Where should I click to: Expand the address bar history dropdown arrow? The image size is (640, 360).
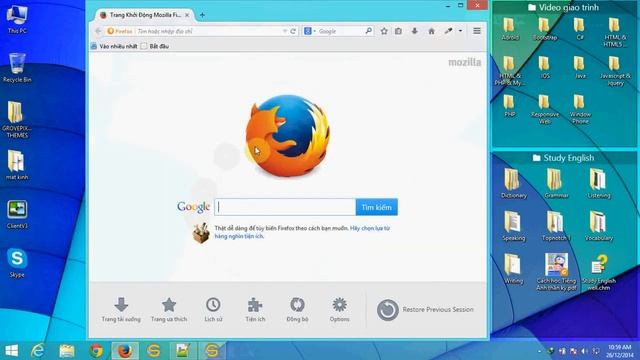(x=284, y=31)
